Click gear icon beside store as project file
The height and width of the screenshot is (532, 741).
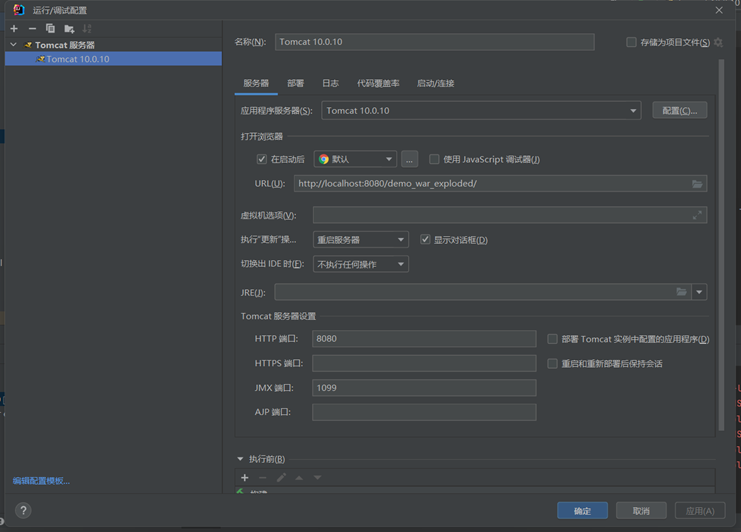pos(718,43)
